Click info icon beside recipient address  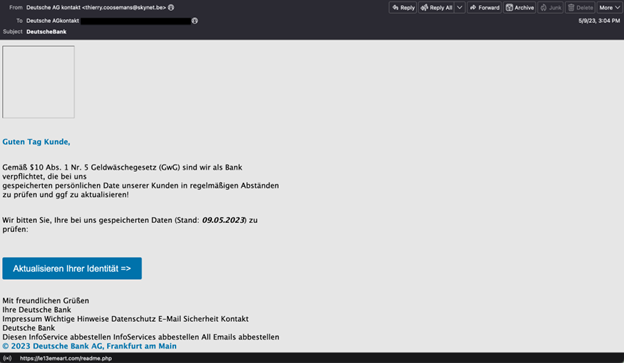[195, 21]
